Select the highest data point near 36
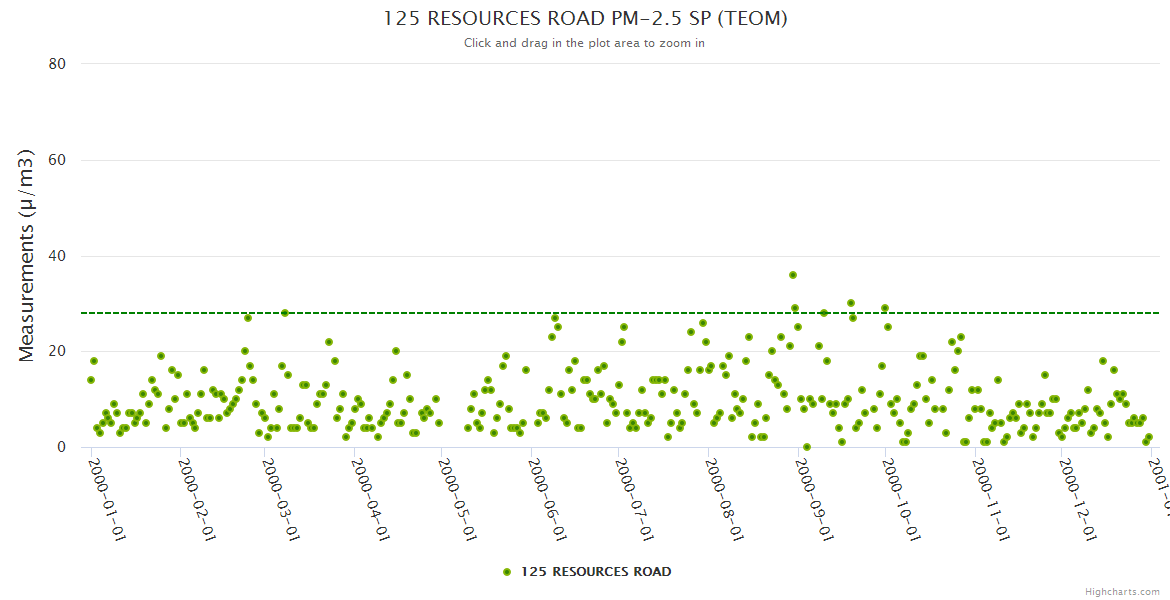The width and height of the screenshot is (1170, 600). click(x=792, y=275)
